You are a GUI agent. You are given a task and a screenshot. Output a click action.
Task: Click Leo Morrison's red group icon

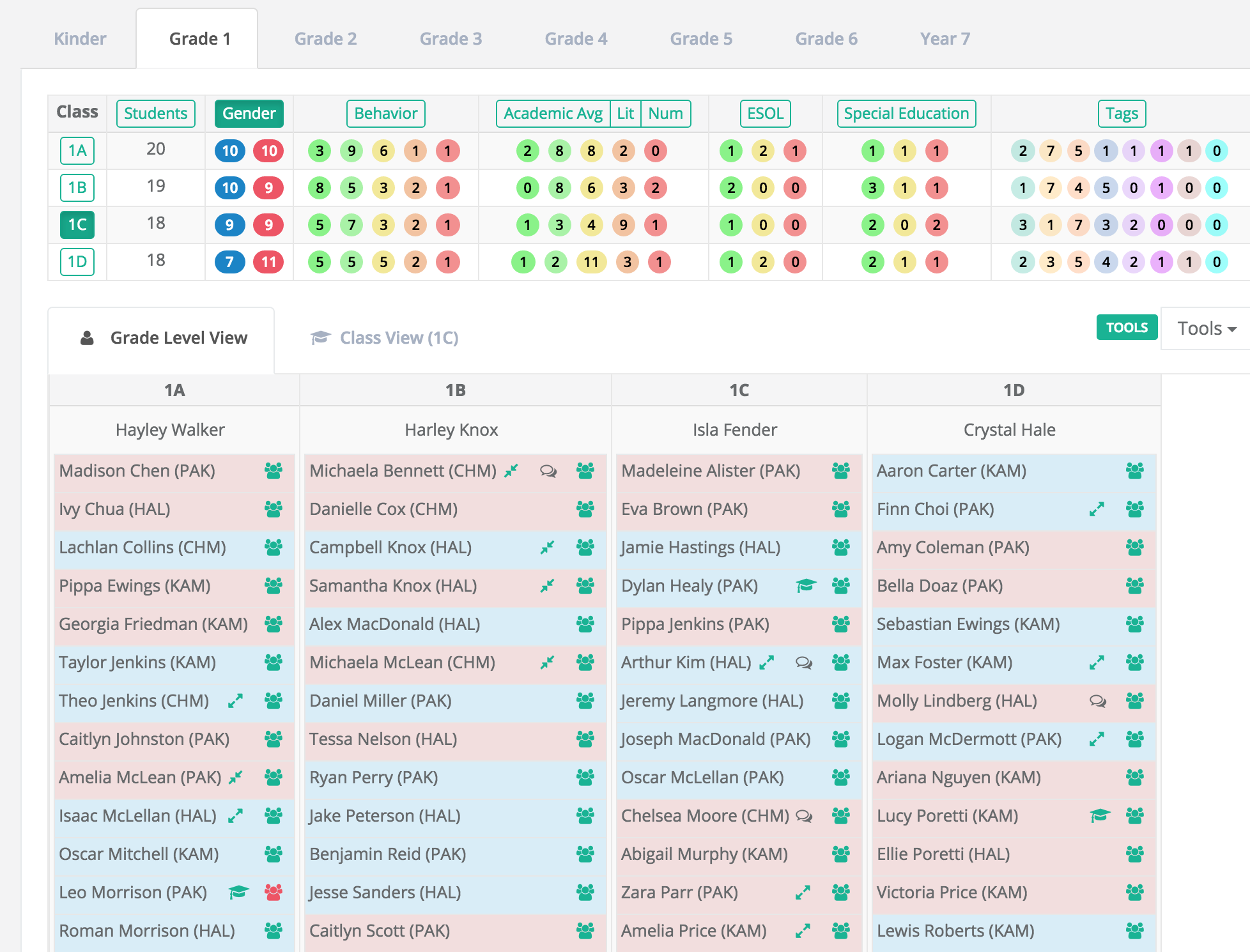click(x=274, y=892)
